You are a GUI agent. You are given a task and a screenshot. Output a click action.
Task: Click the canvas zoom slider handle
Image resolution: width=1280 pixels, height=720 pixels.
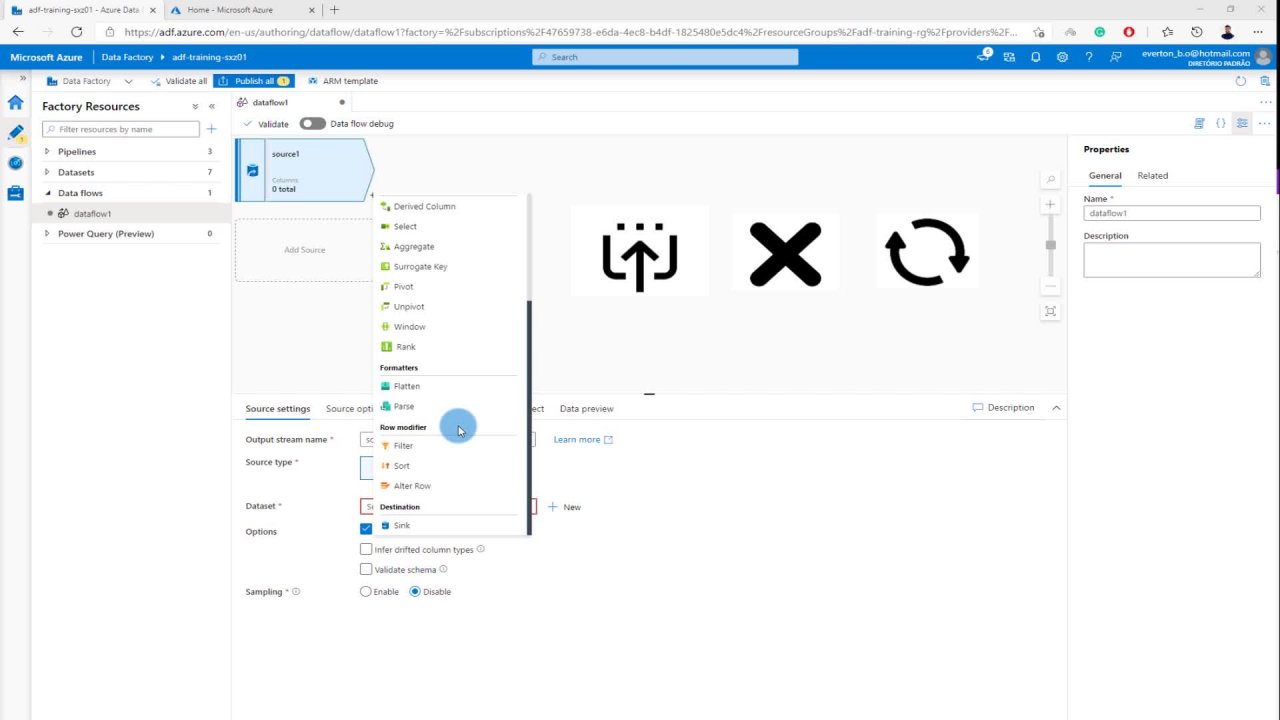pyautogui.click(x=1050, y=245)
